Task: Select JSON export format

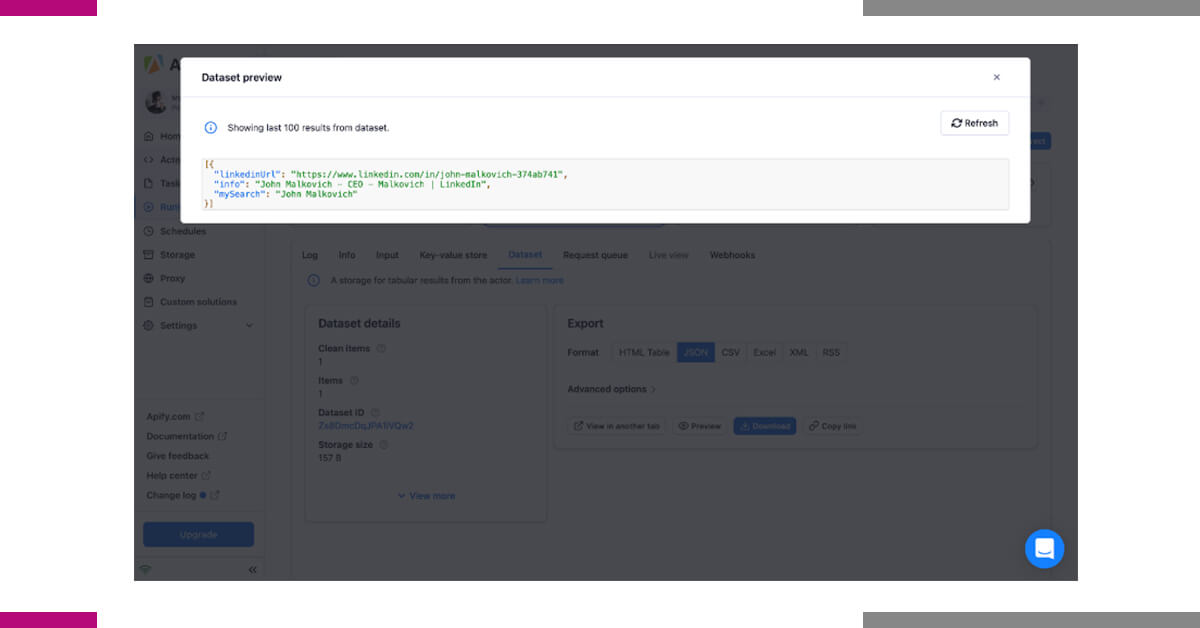Action: [696, 353]
